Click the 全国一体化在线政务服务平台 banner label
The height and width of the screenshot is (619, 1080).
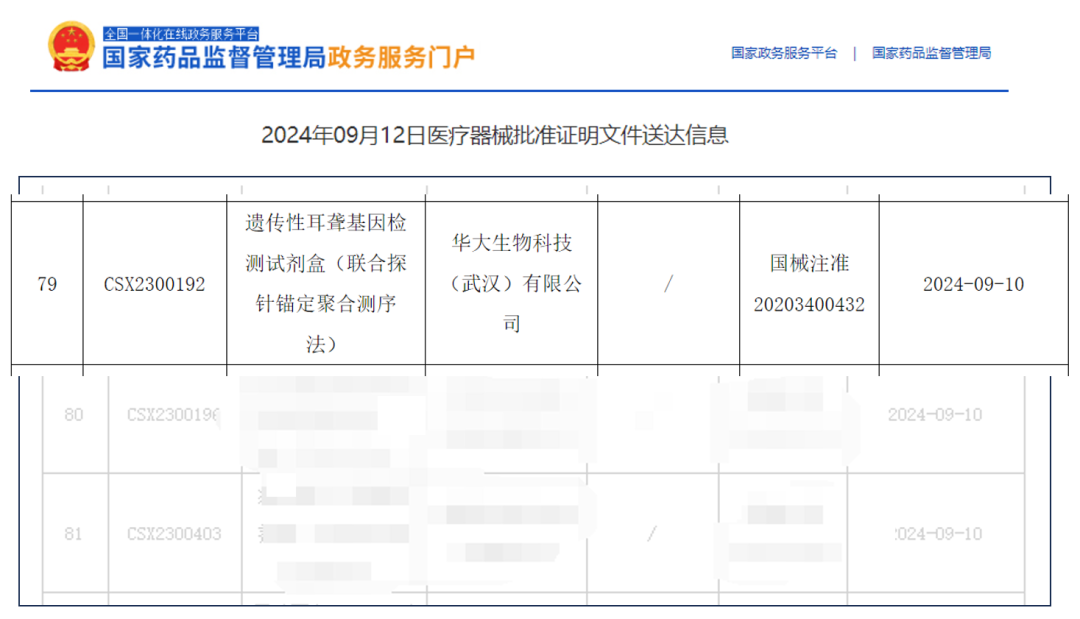coord(182,33)
